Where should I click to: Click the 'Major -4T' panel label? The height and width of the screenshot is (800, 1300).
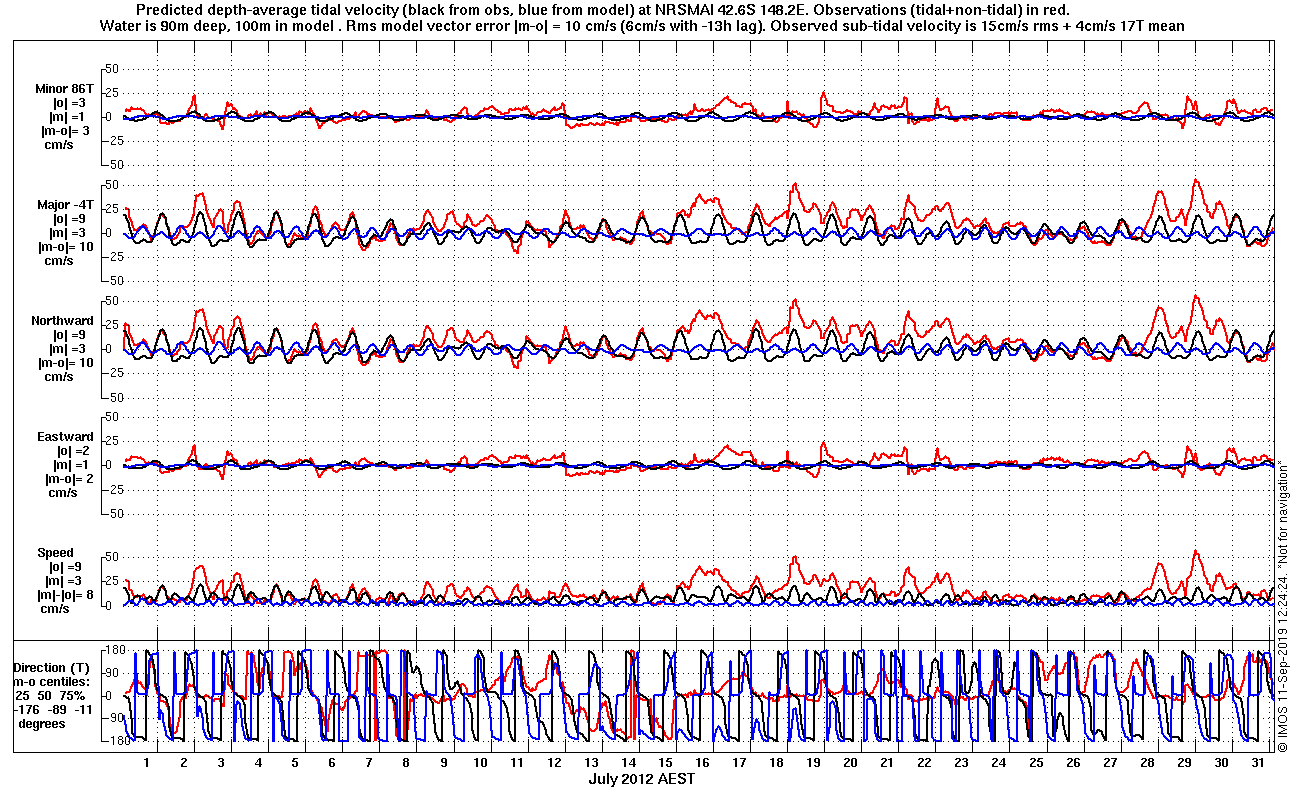coord(64,205)
